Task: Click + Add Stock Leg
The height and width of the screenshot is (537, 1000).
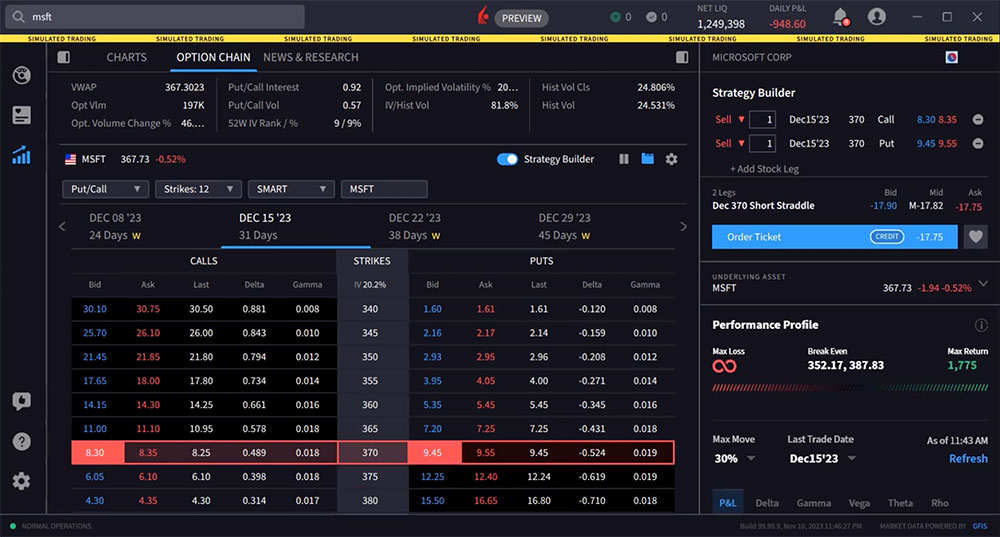Action: [x=764, y=169]
